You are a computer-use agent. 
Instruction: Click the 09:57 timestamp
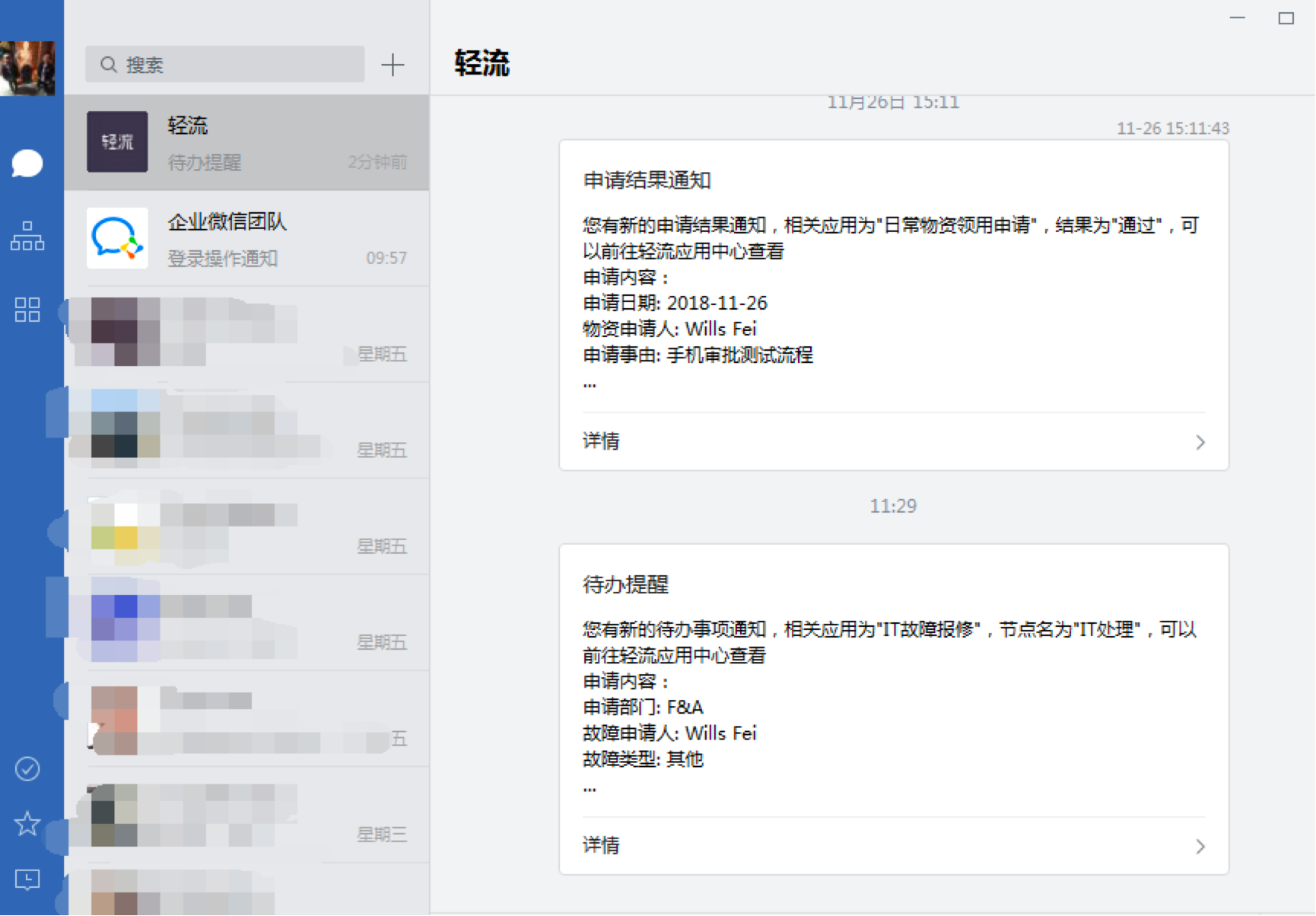386,258
